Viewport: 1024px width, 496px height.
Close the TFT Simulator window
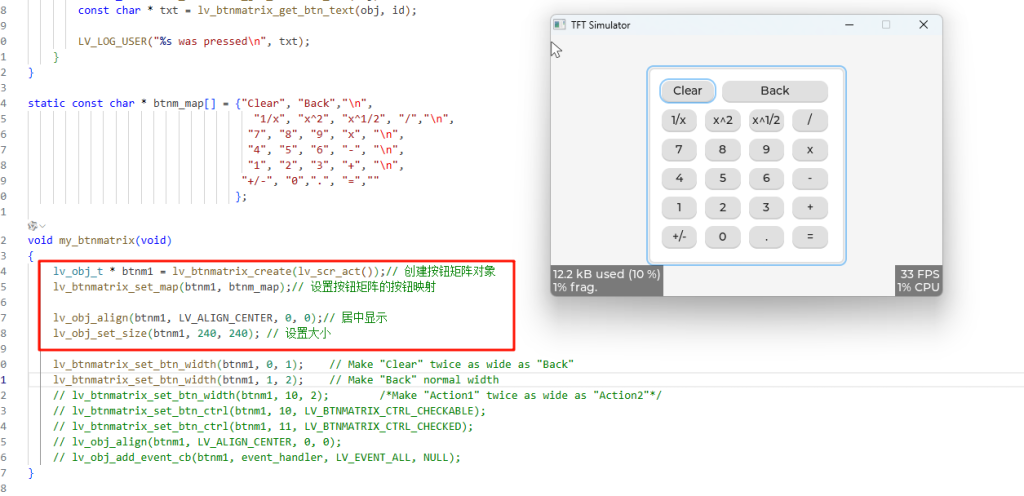pos(923,25)
